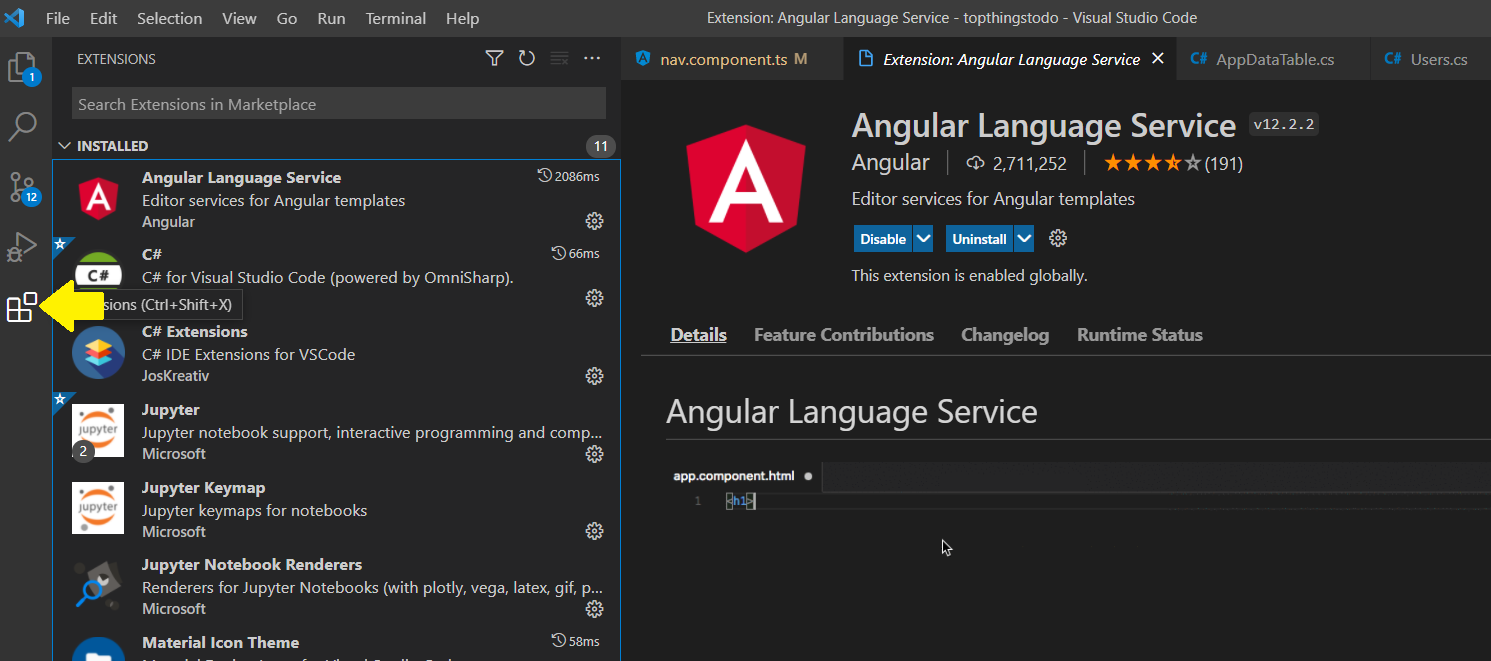Click the Jupyter Keymap list icon
Viewport: 1491px width, 661px height.
98,508
